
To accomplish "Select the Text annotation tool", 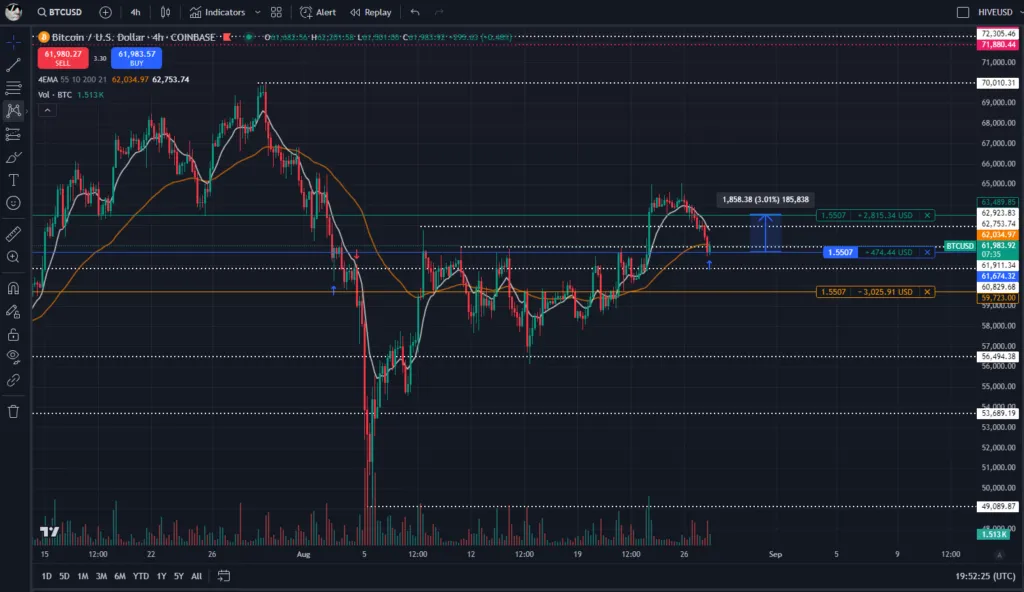I will (13, 180).
